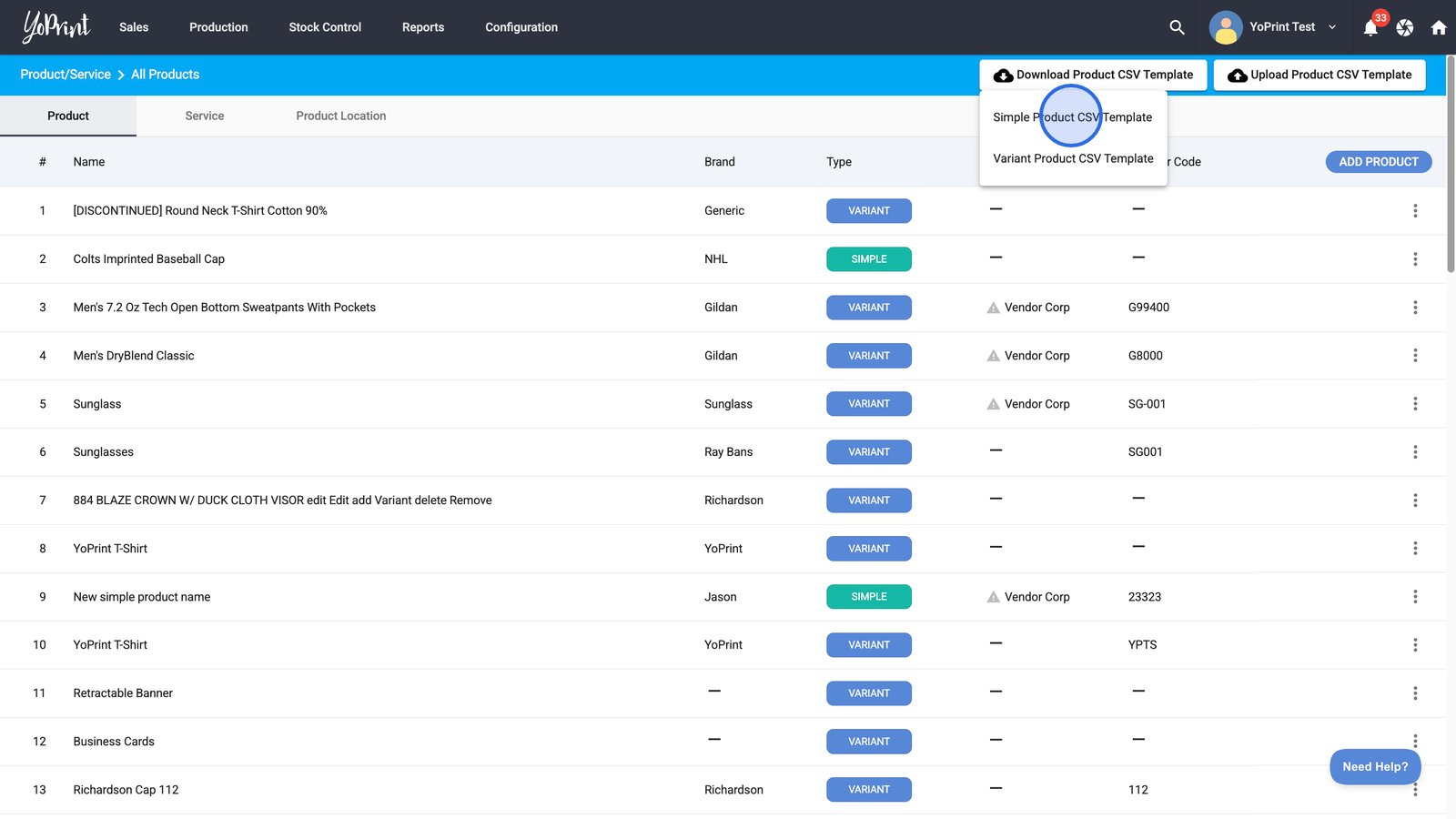Open three-dot menu for Colts Imprinted Baseball Cap
Viewport: 1456px width, 819px height.
coord(1415,259)
